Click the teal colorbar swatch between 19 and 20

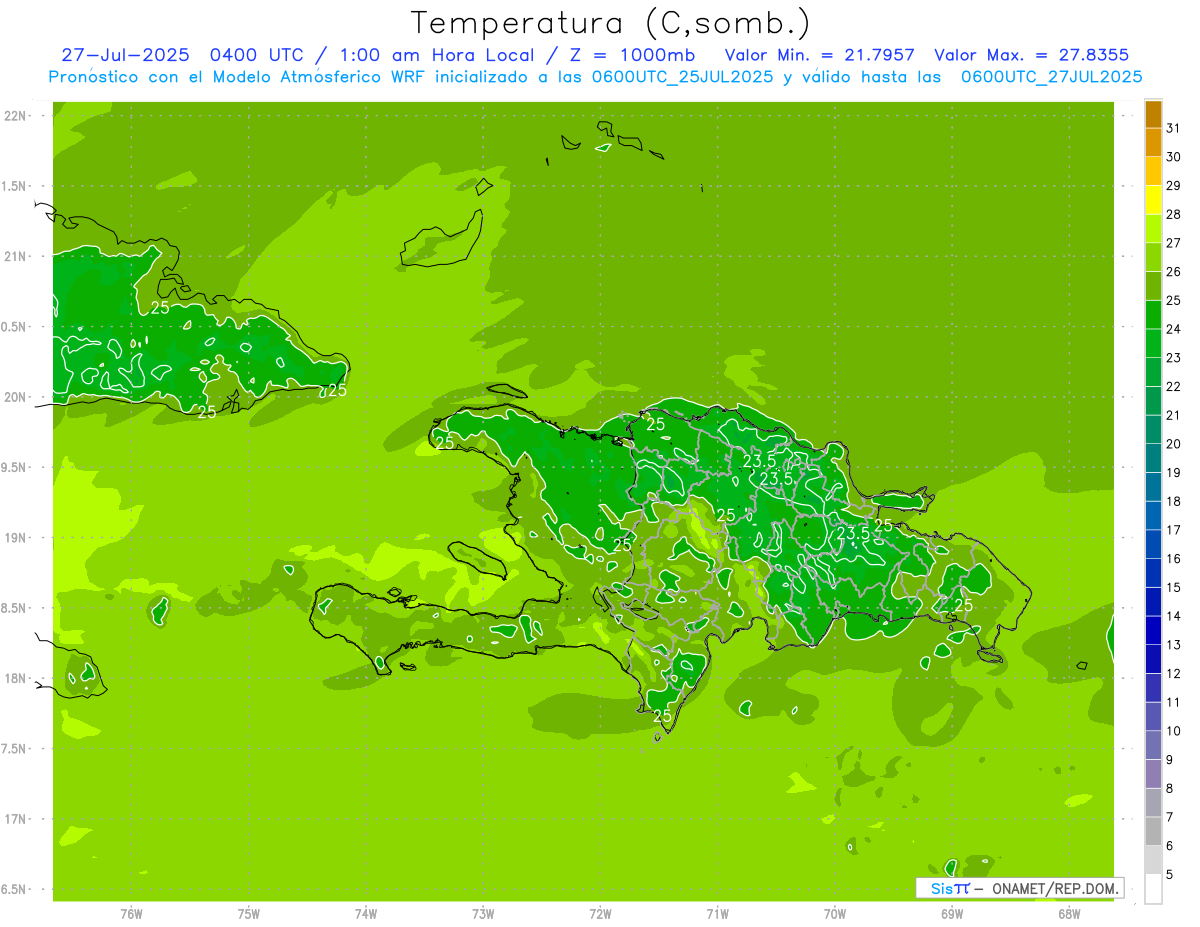pyautogui.click(x=1153, y=458)
